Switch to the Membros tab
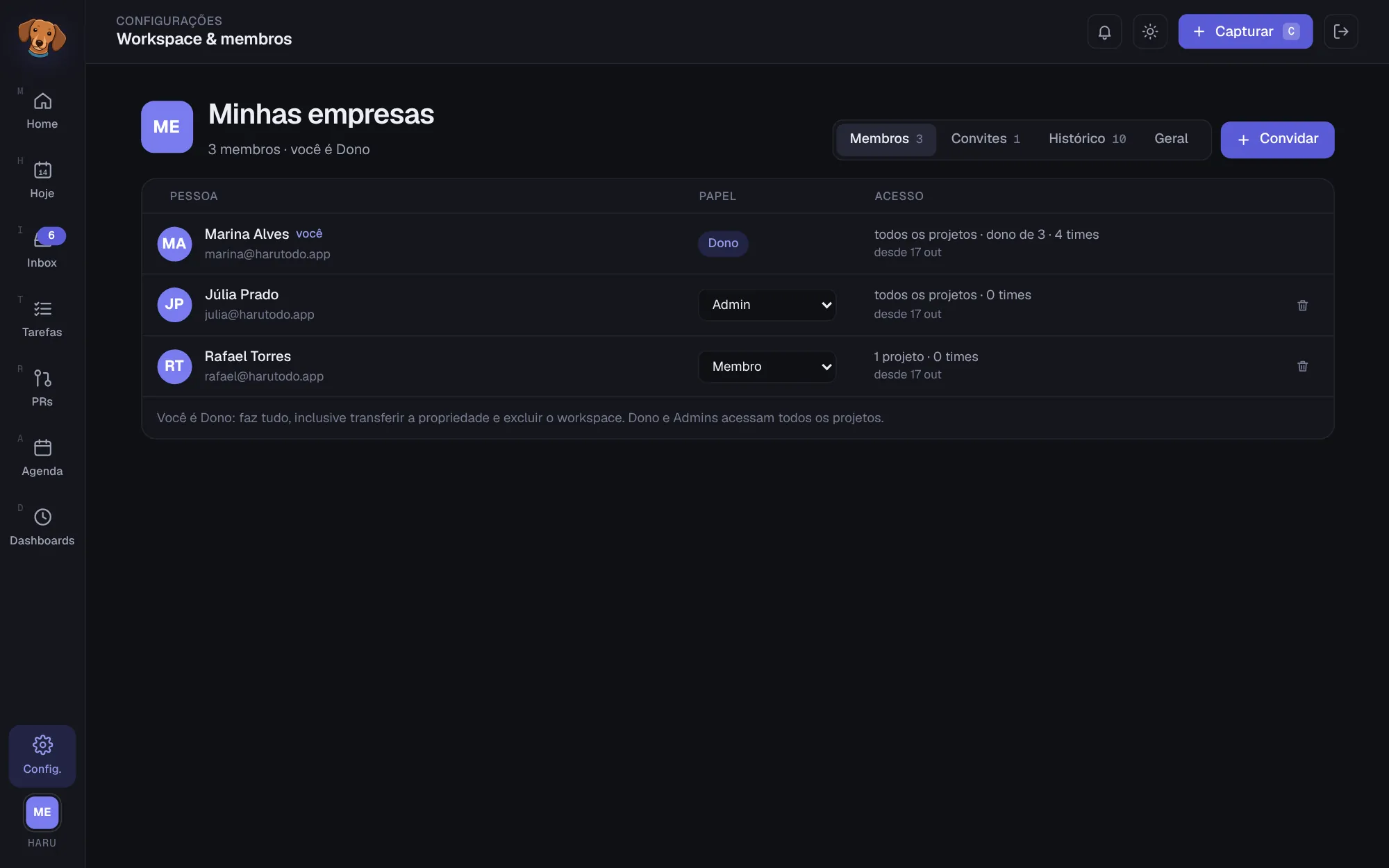The width and height of the screenshot is (1389, 868). tap(886, 140)
